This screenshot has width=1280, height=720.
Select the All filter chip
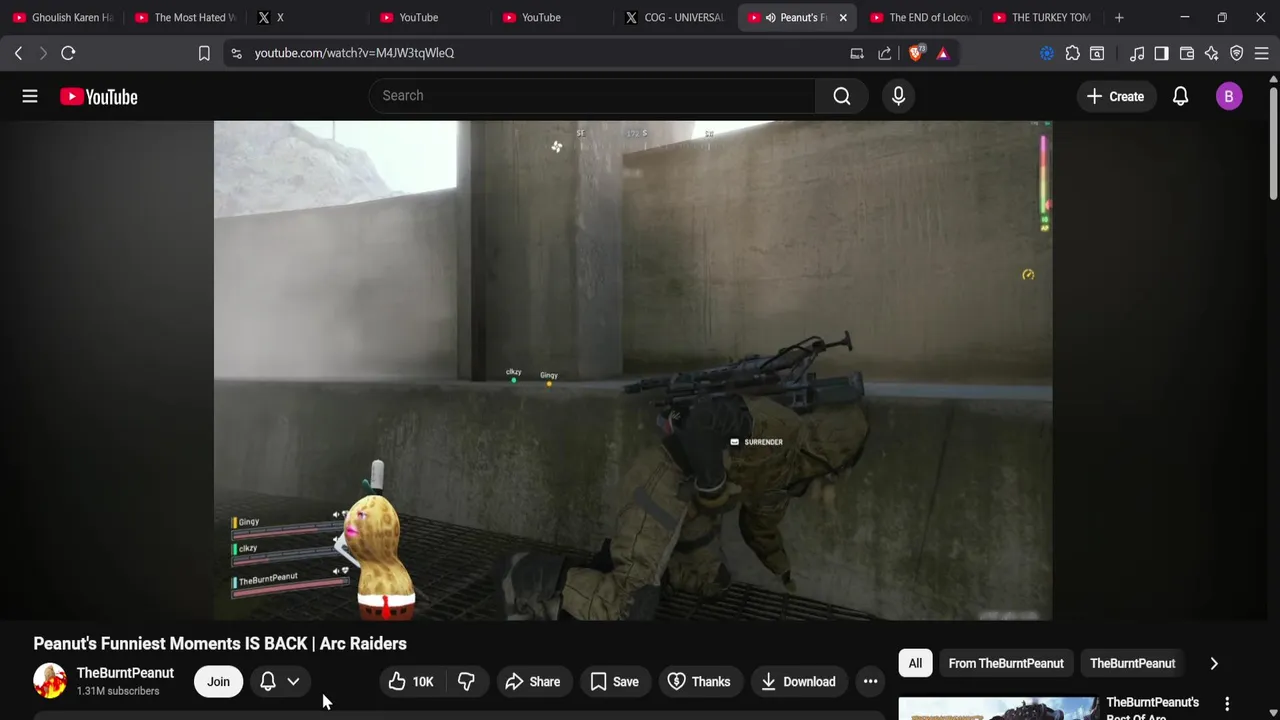pyautogui.click(x=915, y=663)
